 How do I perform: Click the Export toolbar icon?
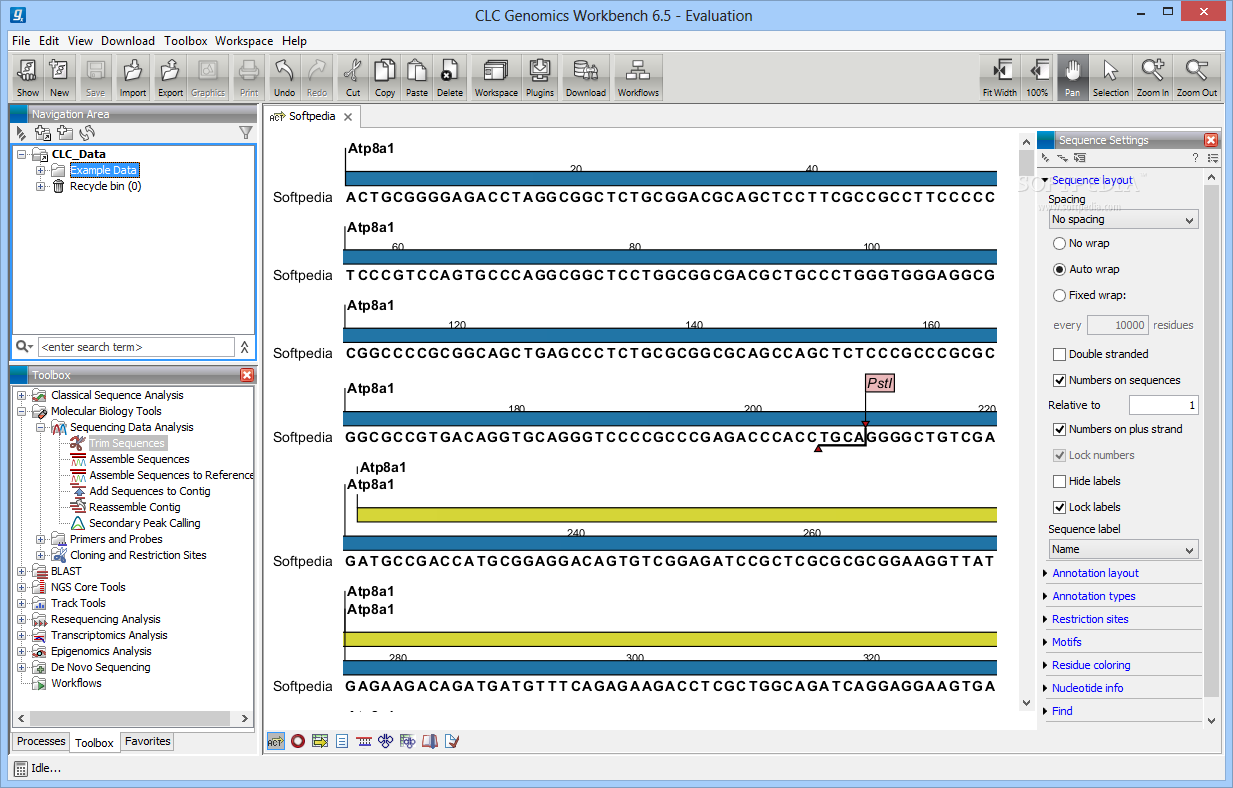(171, 77)
